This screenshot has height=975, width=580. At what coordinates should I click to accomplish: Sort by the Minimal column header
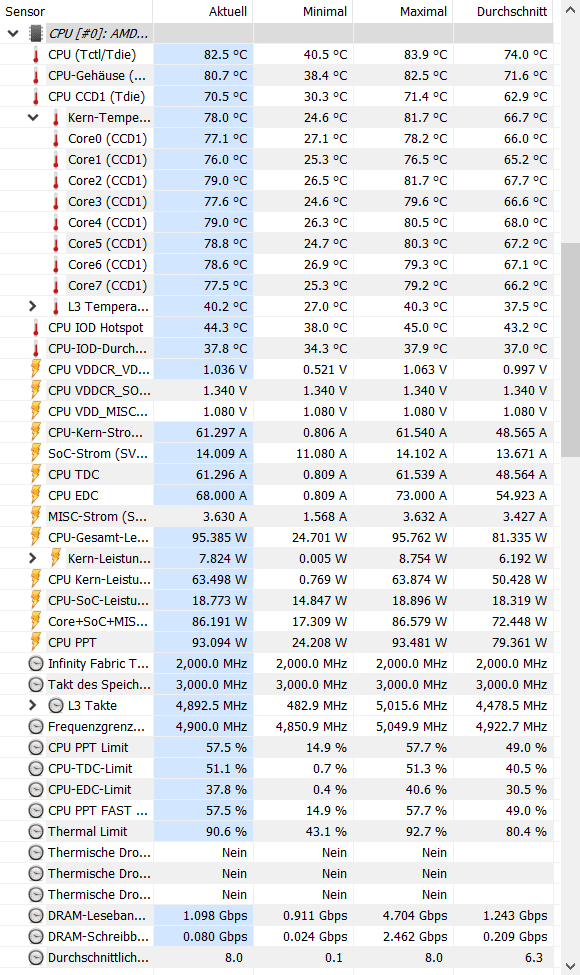click(x=303, y=11)
